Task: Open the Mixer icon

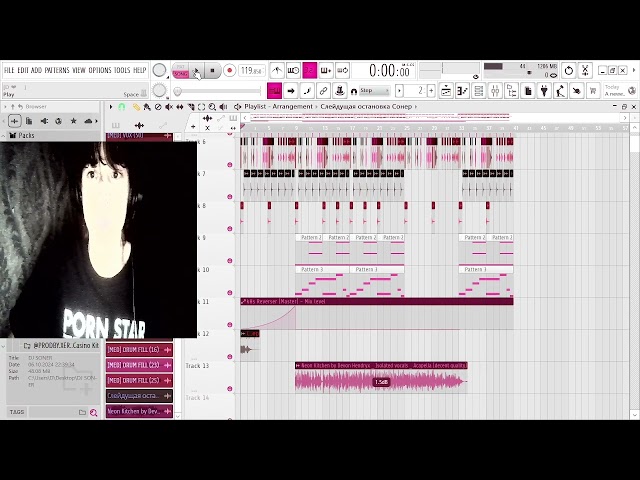Action: [x=495, y=91]
